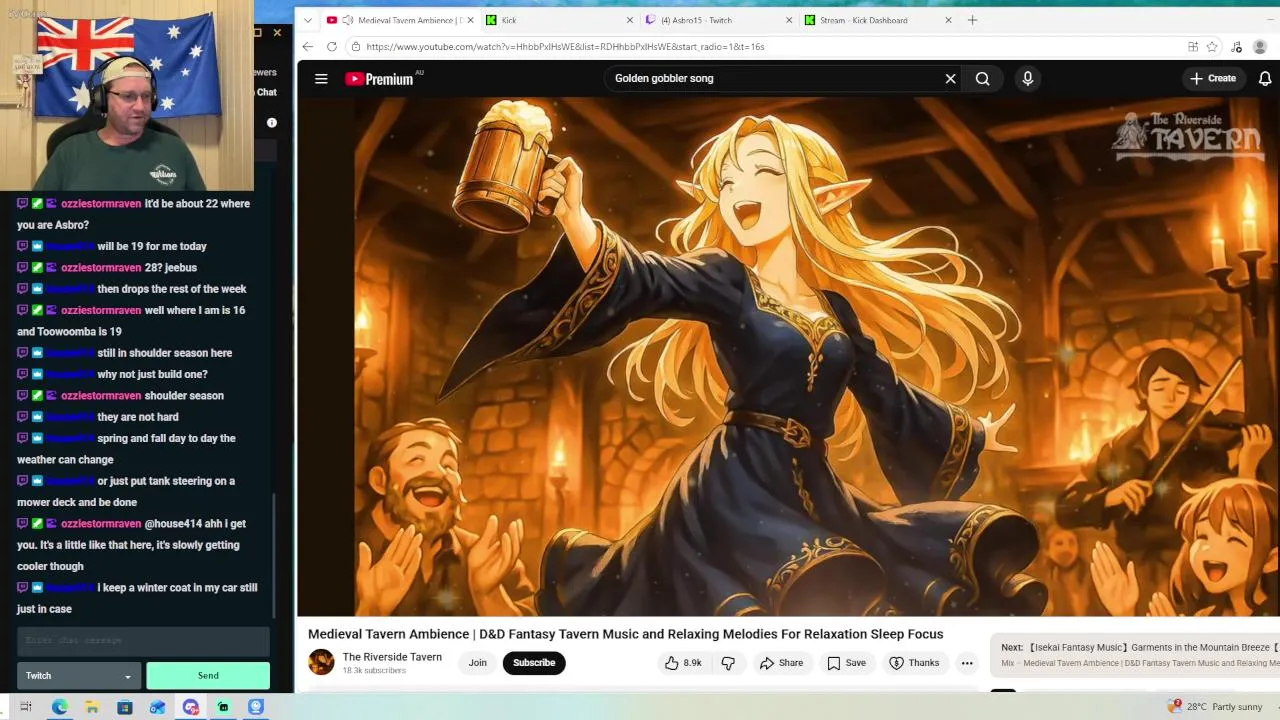This screenshot has height=720, width=1280.
Task: Switch to Stream - Kick Dashboard tab
Action: point(879,20)
